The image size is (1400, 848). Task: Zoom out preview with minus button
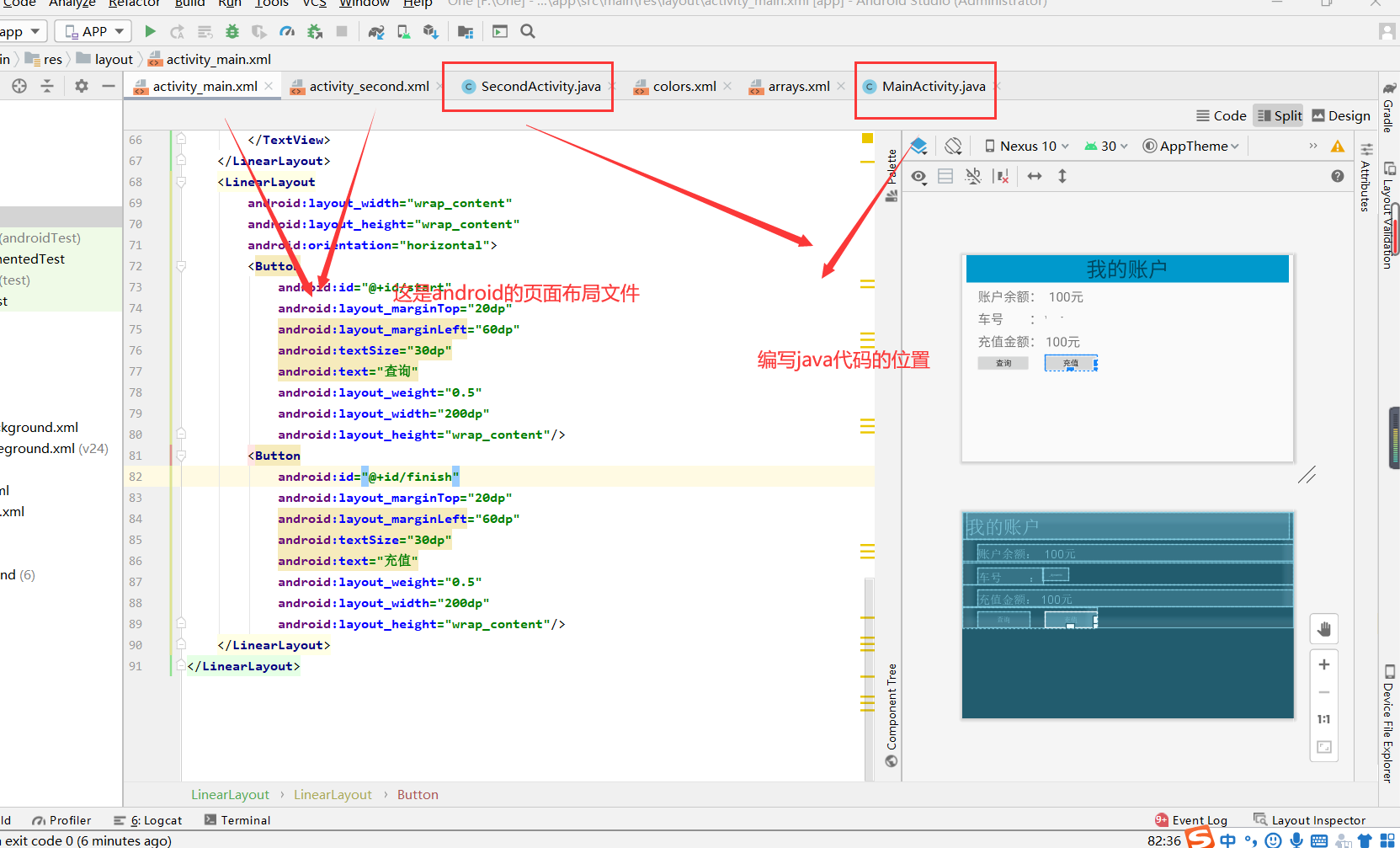click(1324, 692)
